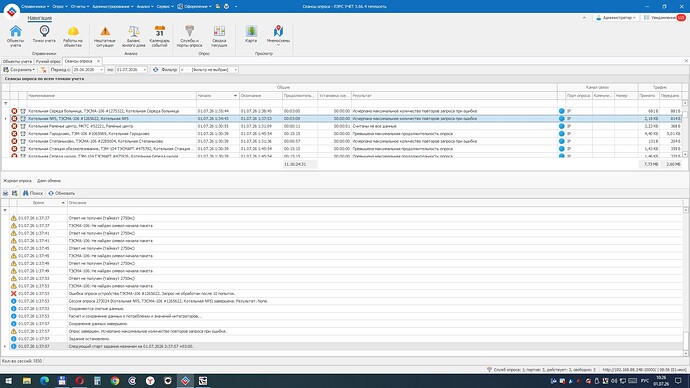
Task: Open Баланс жилого дома scales icon
Action: point(133,36)
